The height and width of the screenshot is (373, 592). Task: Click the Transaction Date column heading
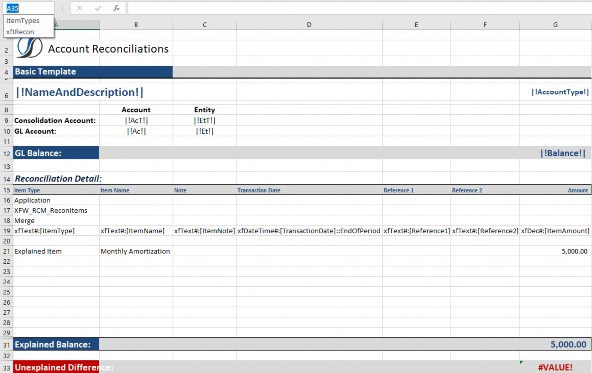pyautogui.click(x=259, y=190)
